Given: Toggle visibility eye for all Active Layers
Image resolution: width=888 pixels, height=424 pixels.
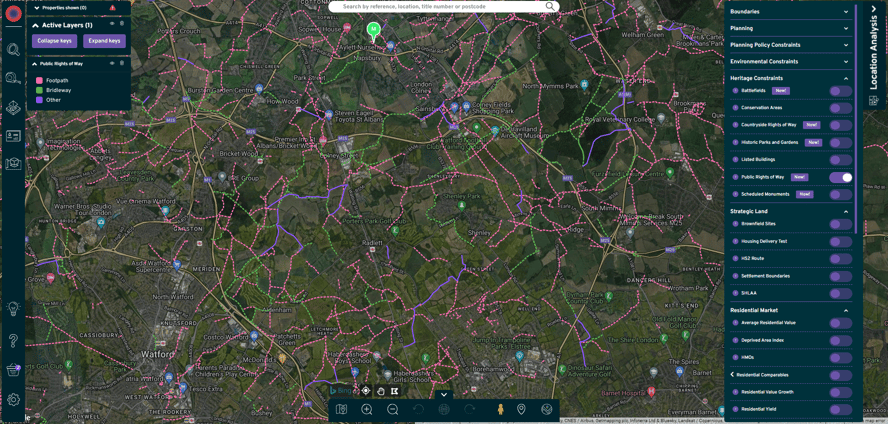Looking at the screenshot, I should 112,24.
